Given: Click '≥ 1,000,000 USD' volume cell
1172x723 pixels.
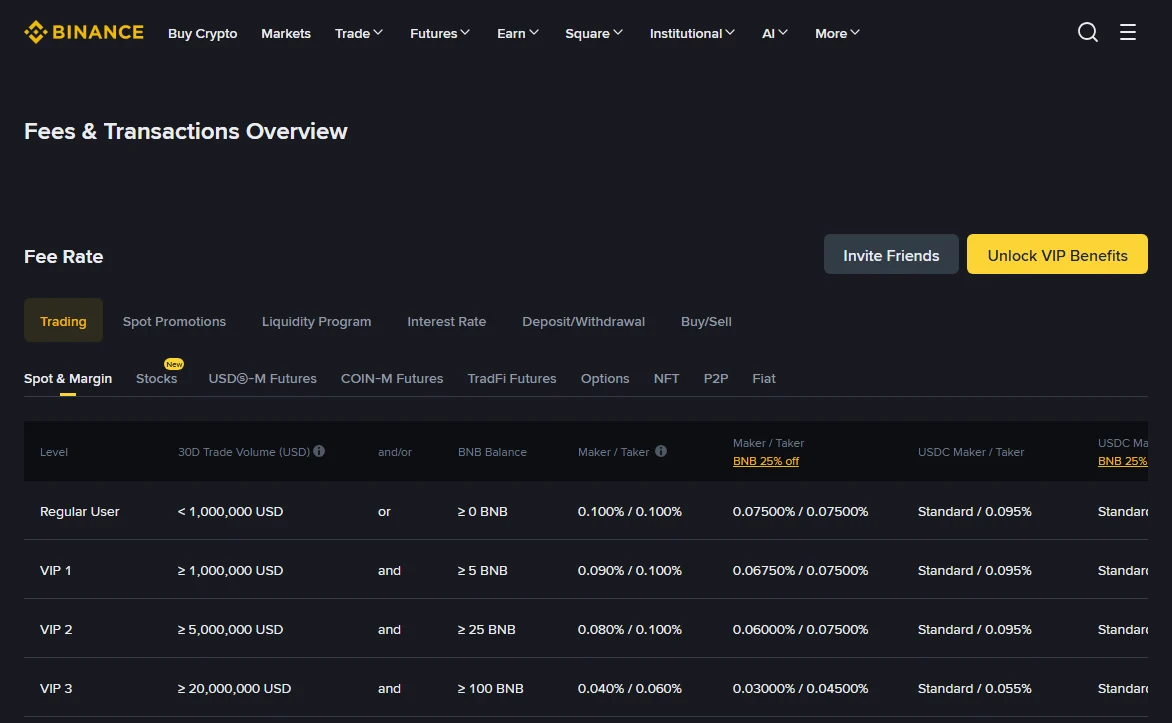Looking at the screenshot, I should [x=230, y=570].
